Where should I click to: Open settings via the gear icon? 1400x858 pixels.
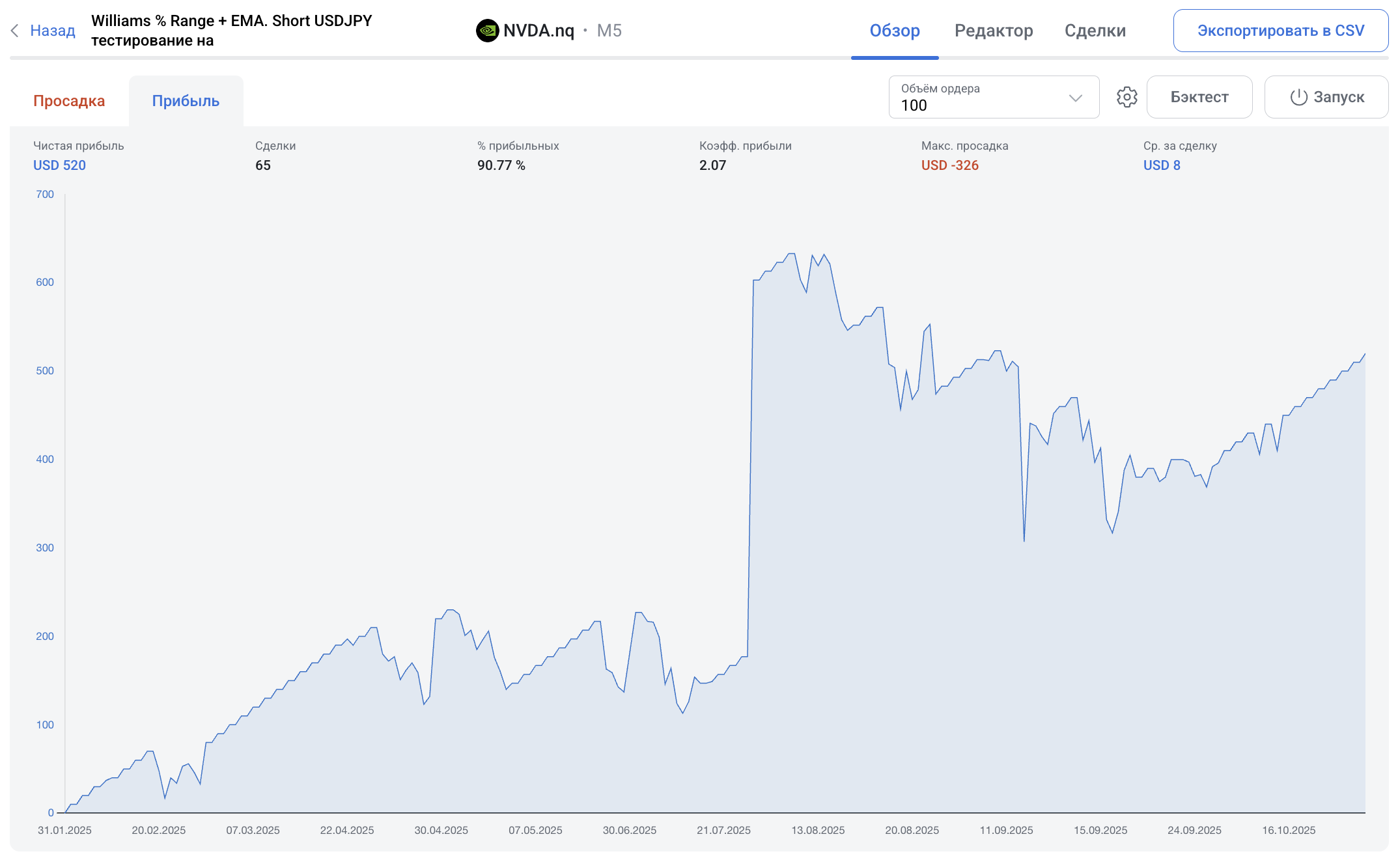1127,97
